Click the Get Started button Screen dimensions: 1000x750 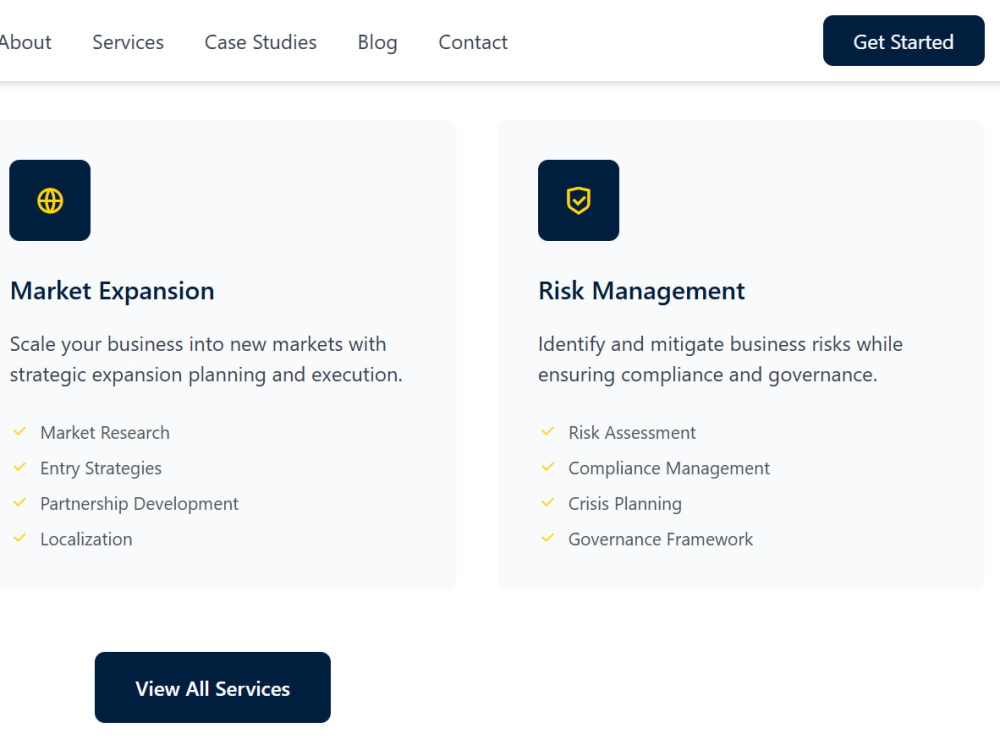coord(903,41)
